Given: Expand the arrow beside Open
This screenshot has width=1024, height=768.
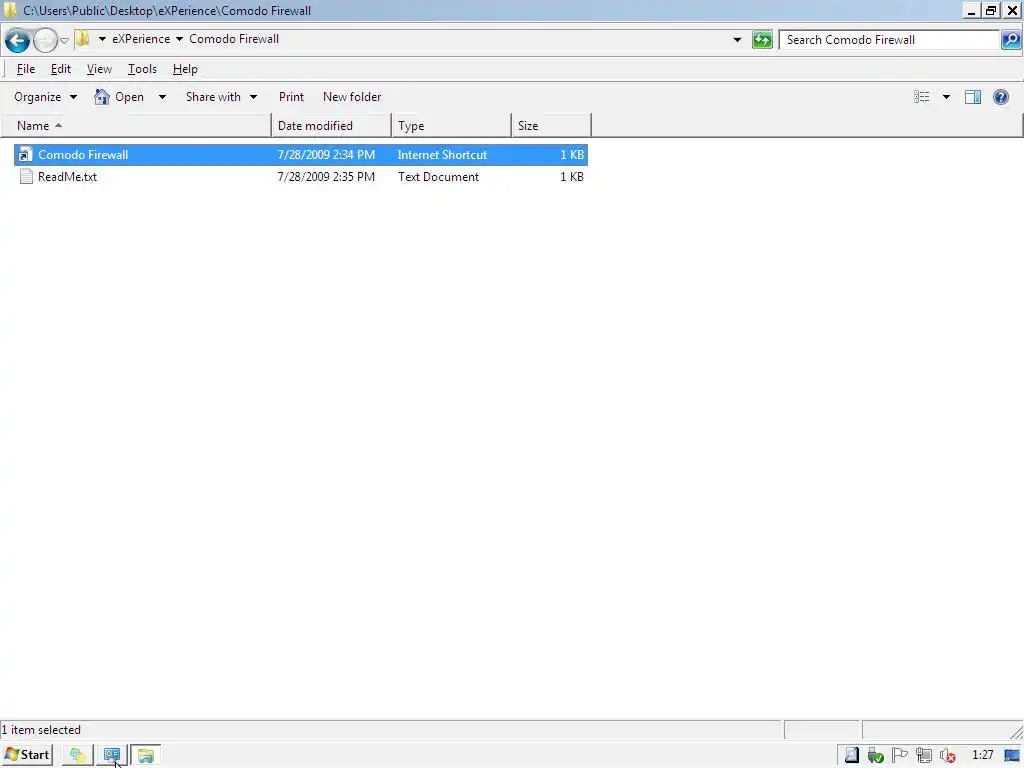Looking at the screenshot, I should click(x=162, y=97).
